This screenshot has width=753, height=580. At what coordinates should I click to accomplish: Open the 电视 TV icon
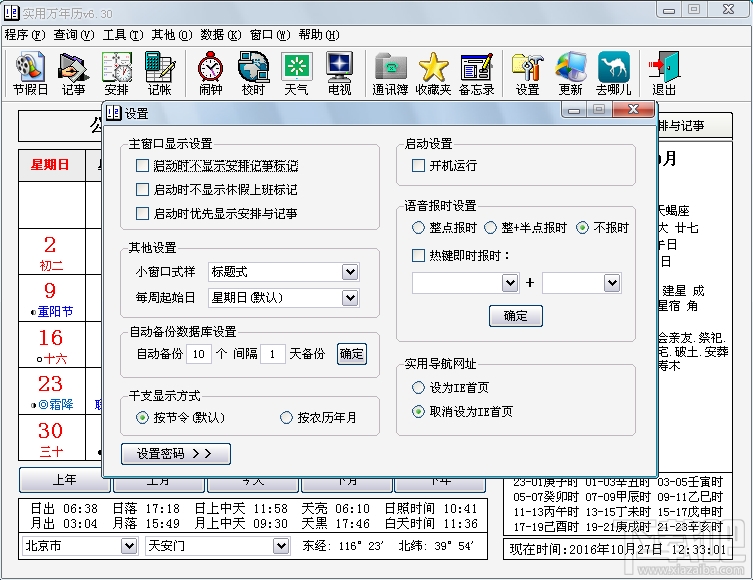(x=339, y=73)
